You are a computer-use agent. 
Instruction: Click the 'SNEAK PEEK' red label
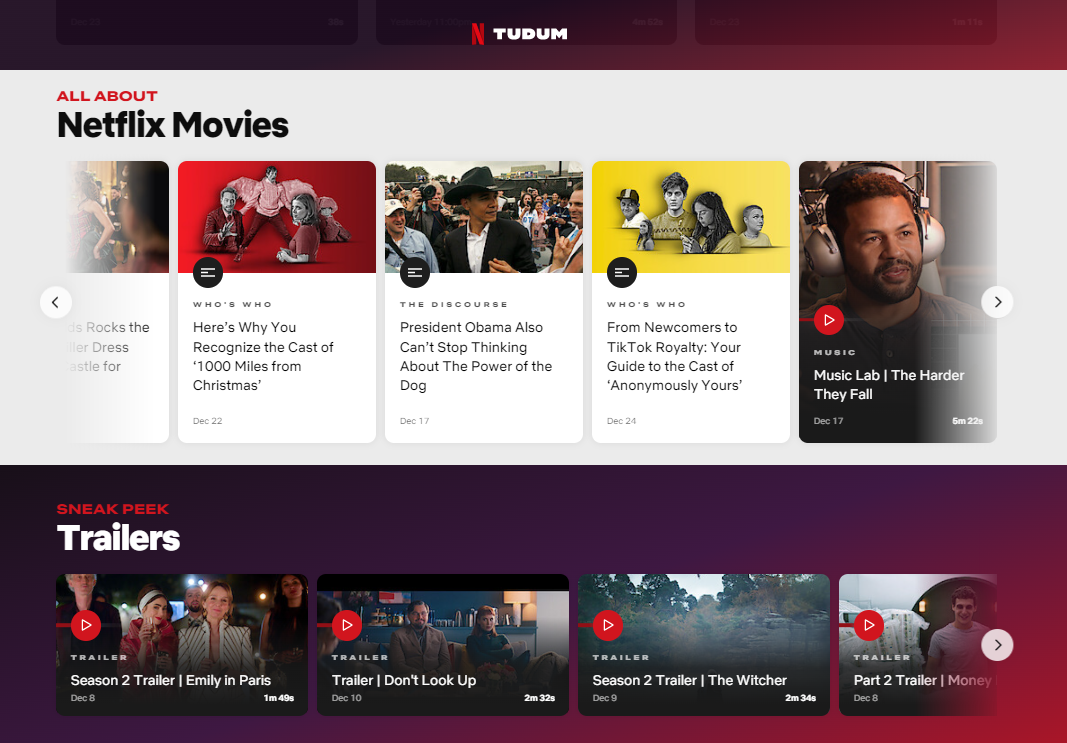coord(112,509)
